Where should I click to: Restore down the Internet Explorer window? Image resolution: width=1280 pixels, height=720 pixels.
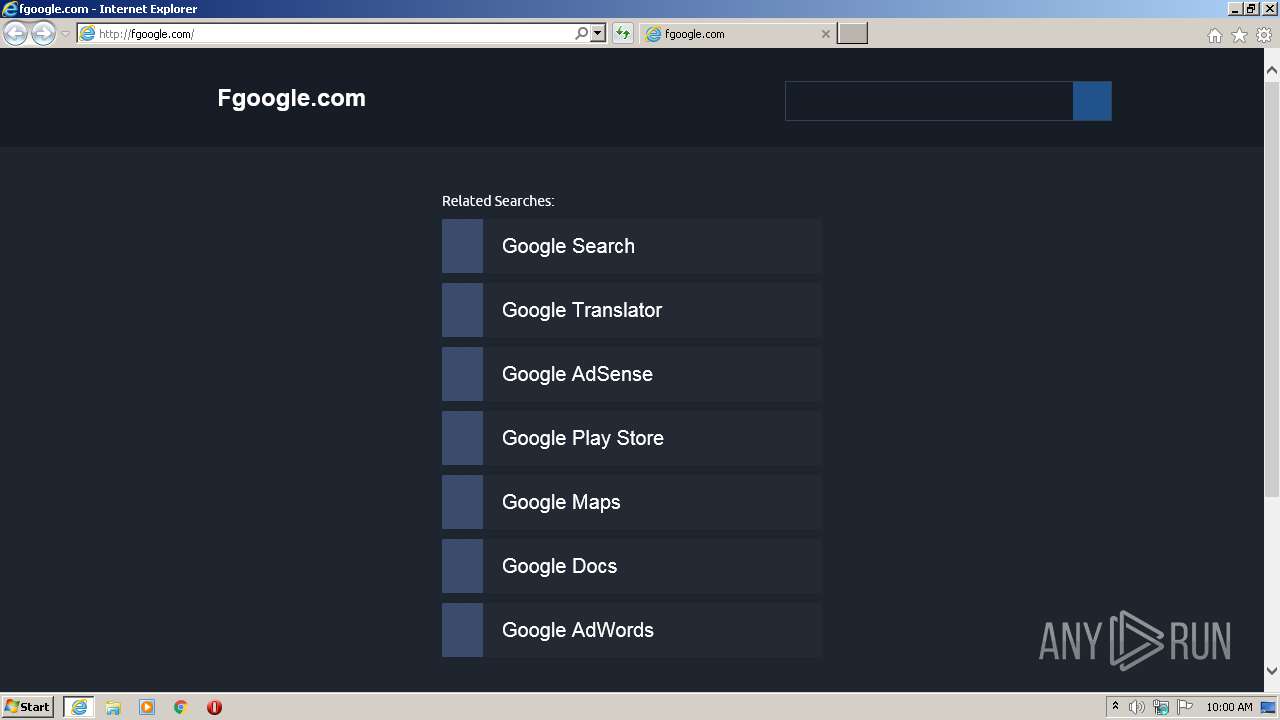pos(1250,8)
